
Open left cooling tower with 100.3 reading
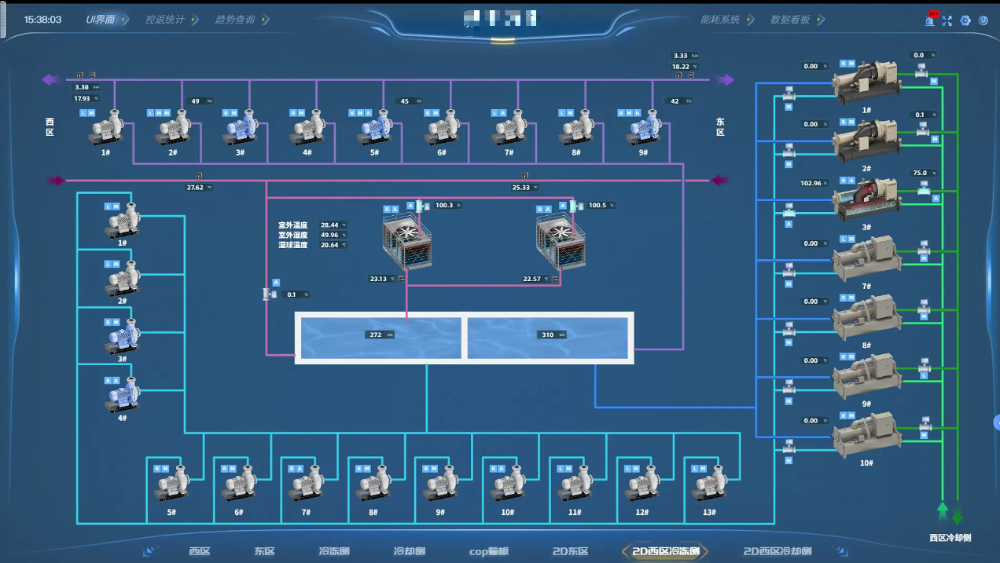click(408, 243)
